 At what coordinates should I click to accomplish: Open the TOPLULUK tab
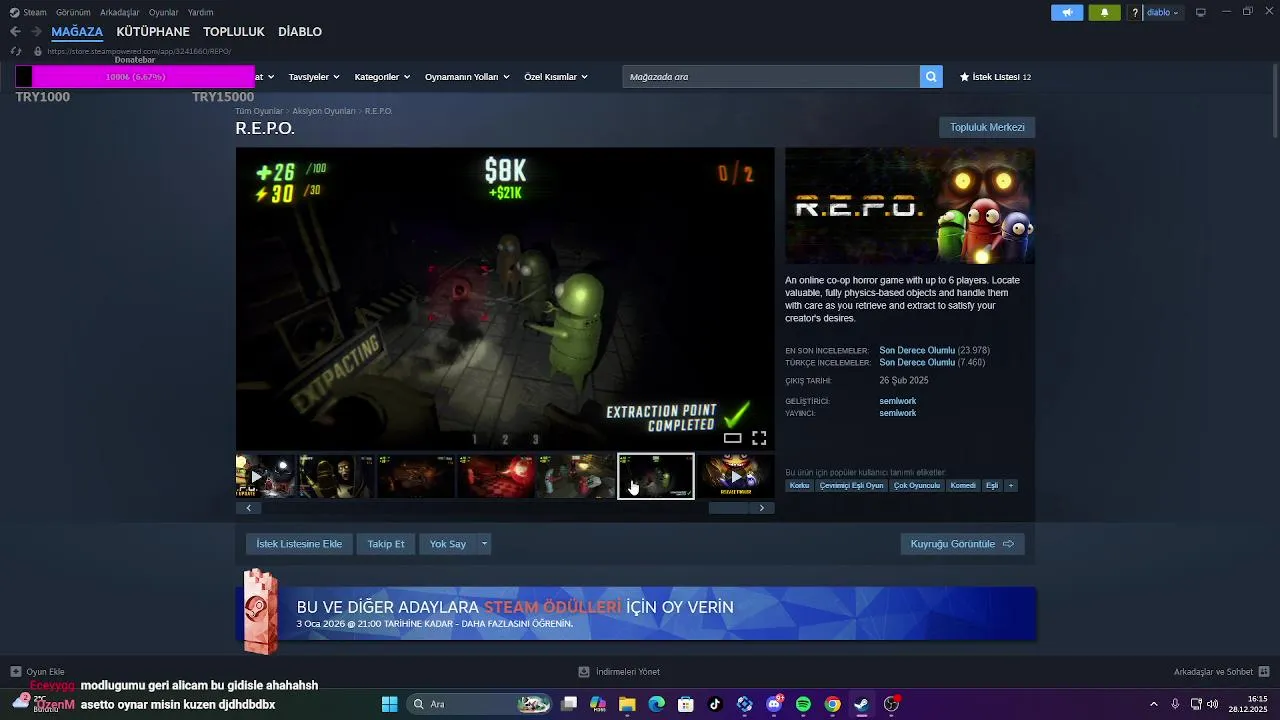pos(234,32)
